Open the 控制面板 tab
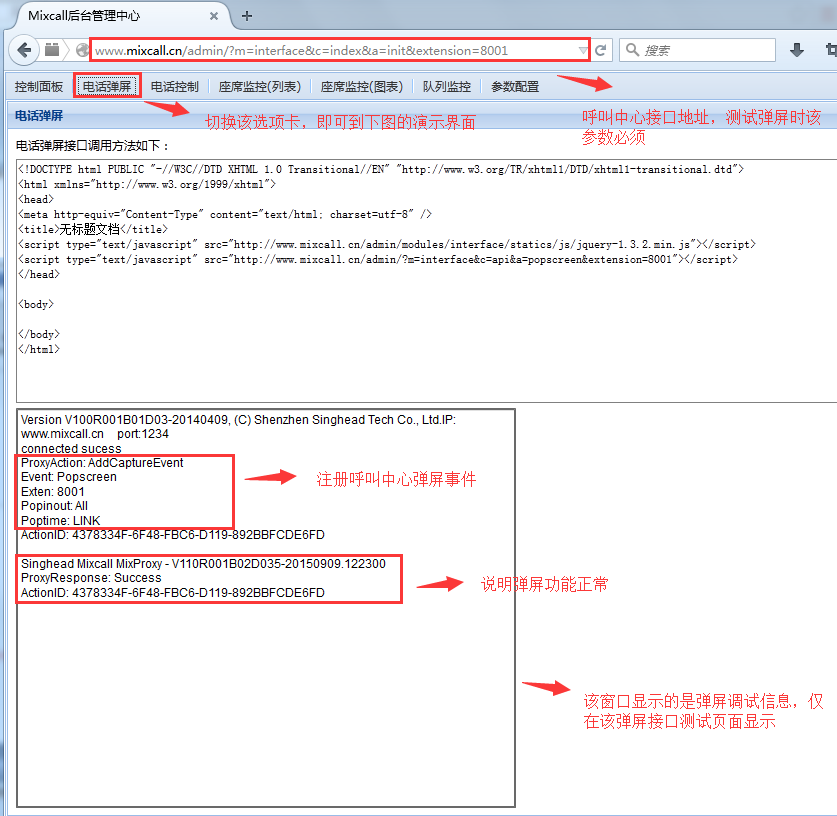This screenshot has width=837, height=816. pos(39,87)
